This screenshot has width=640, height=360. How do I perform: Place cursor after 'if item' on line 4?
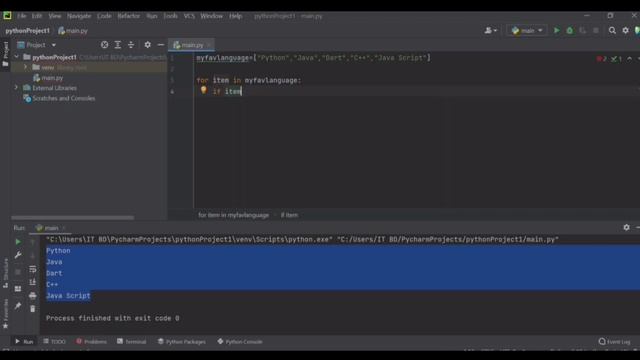point(242,91)
